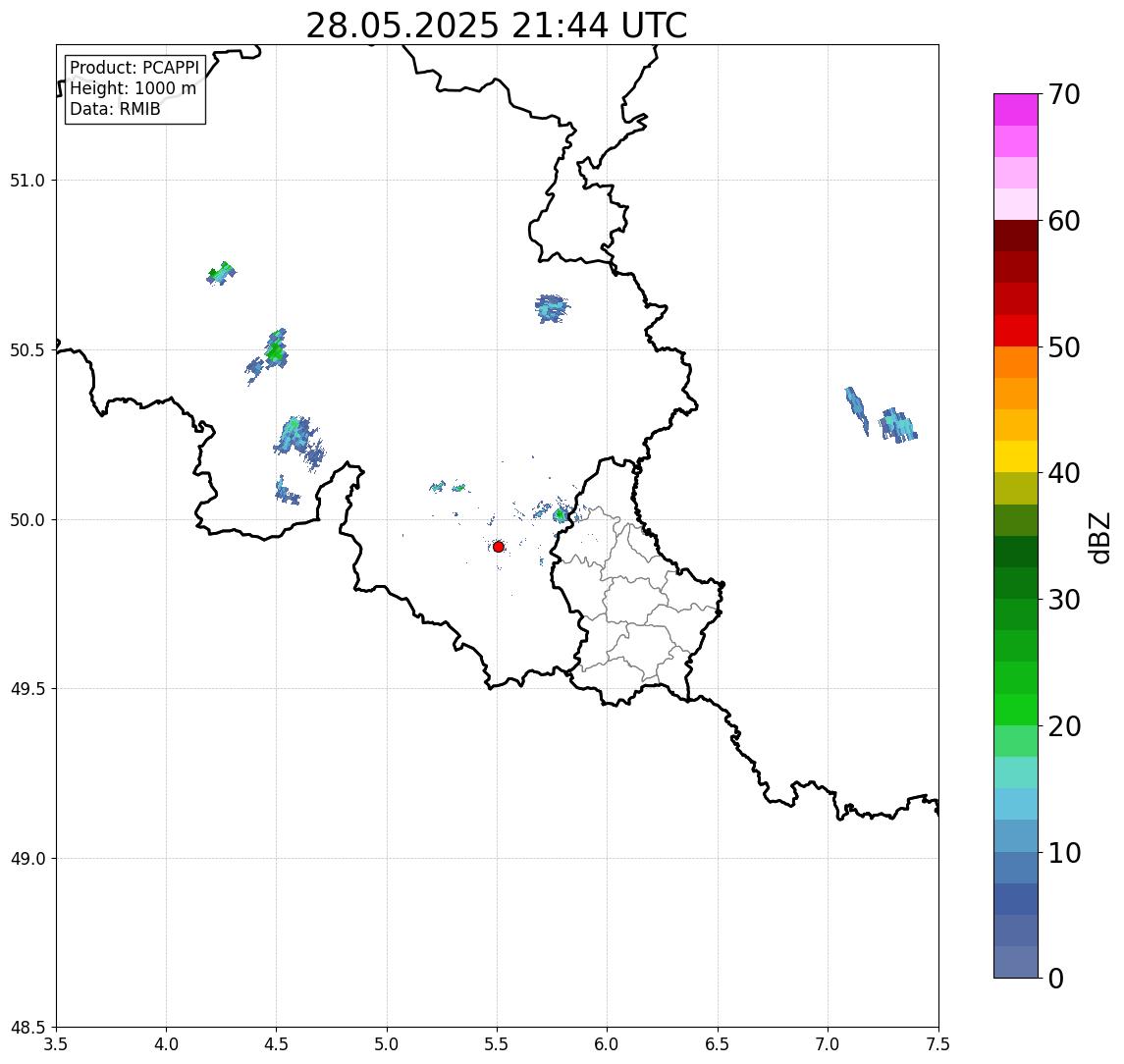Click the longitude label 3.5
Image resolution: width=1124 pixels, height=1064 pixels.
56,1044
